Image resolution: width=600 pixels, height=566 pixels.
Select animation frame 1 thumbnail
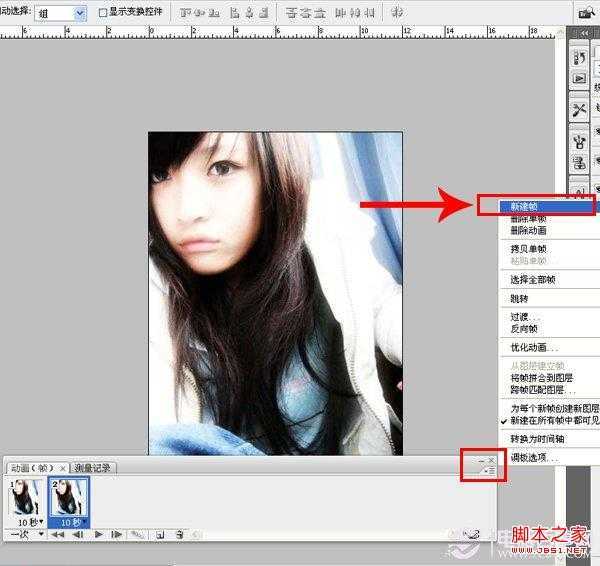pos(26,498)
